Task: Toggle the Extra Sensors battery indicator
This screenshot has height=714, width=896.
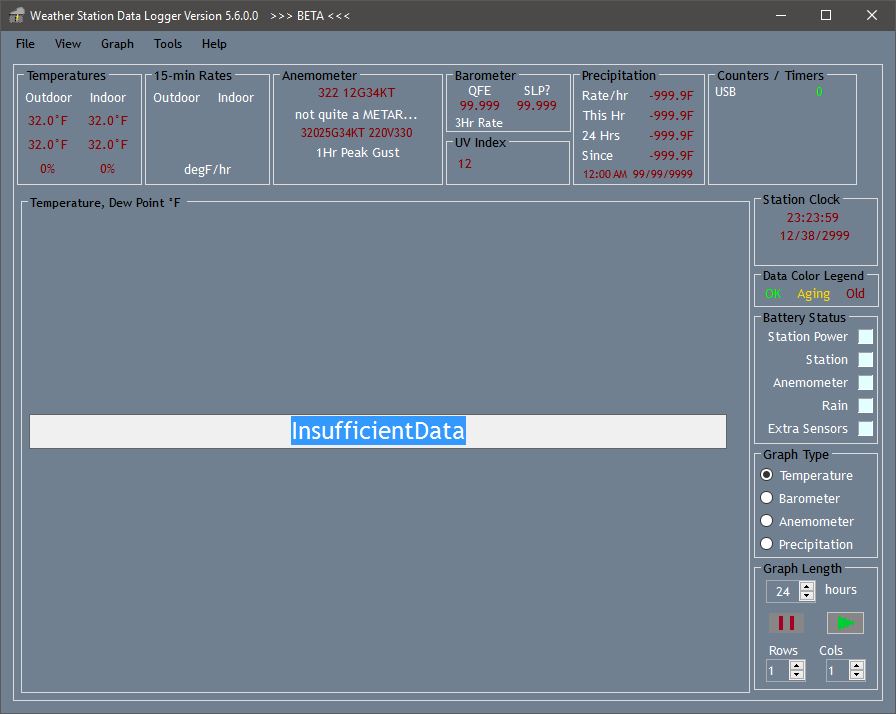Action: [x=865, y=429]
